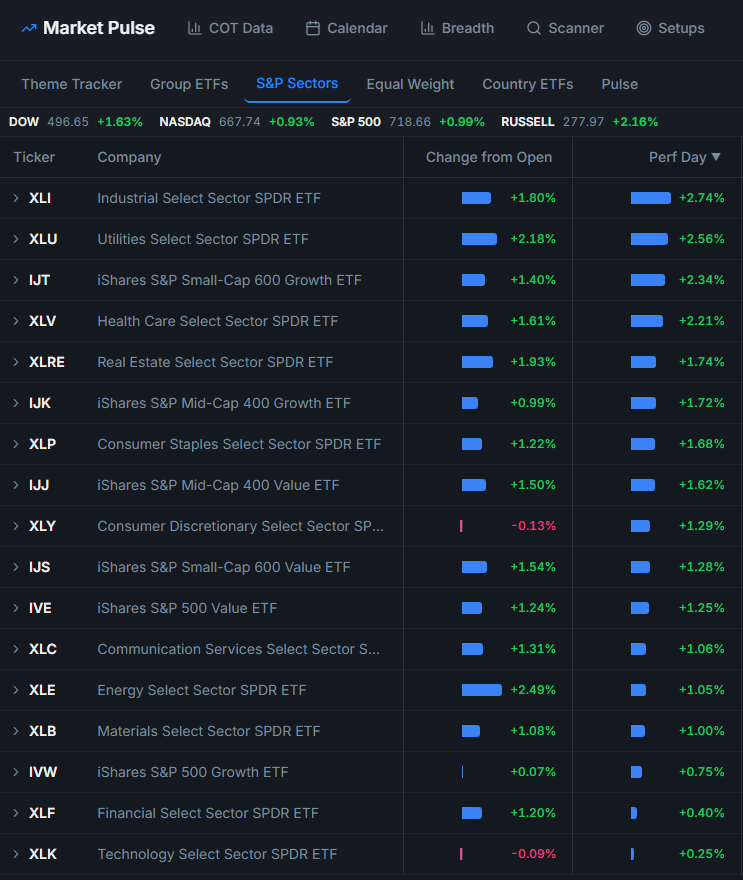Expand the XLI row chevron

[x=16, y=198]
